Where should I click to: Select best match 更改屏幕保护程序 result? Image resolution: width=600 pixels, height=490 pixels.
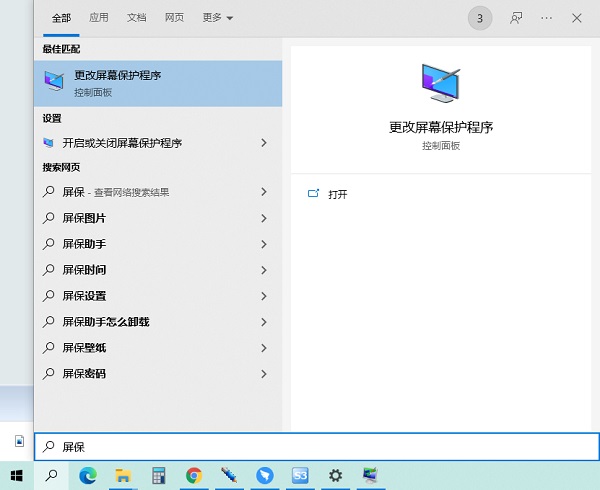158,83
